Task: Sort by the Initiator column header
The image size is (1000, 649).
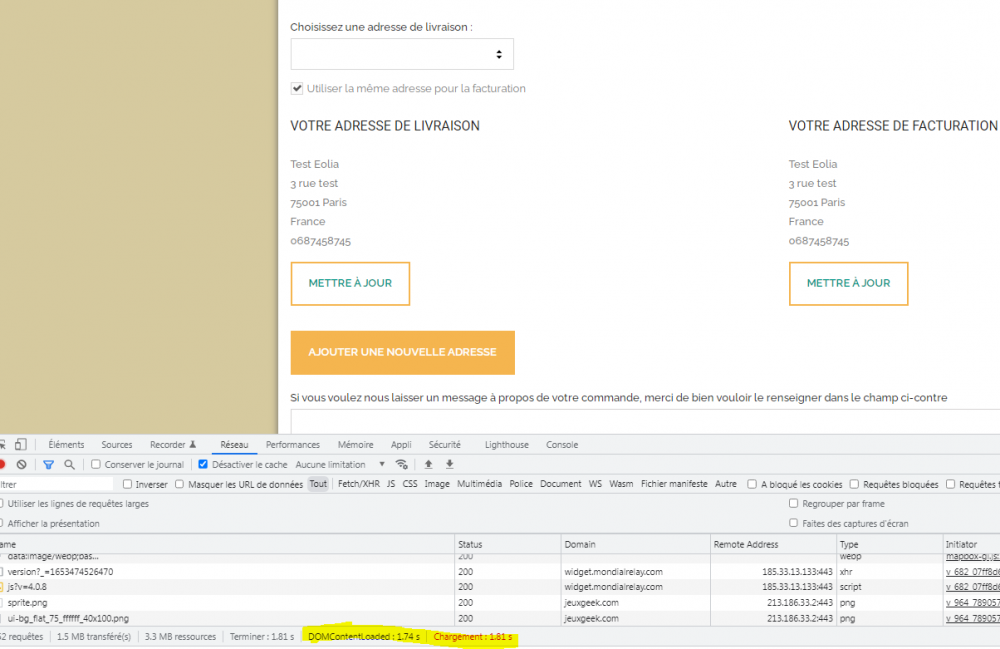Action: pyautogui.click(x=971, y=544)
